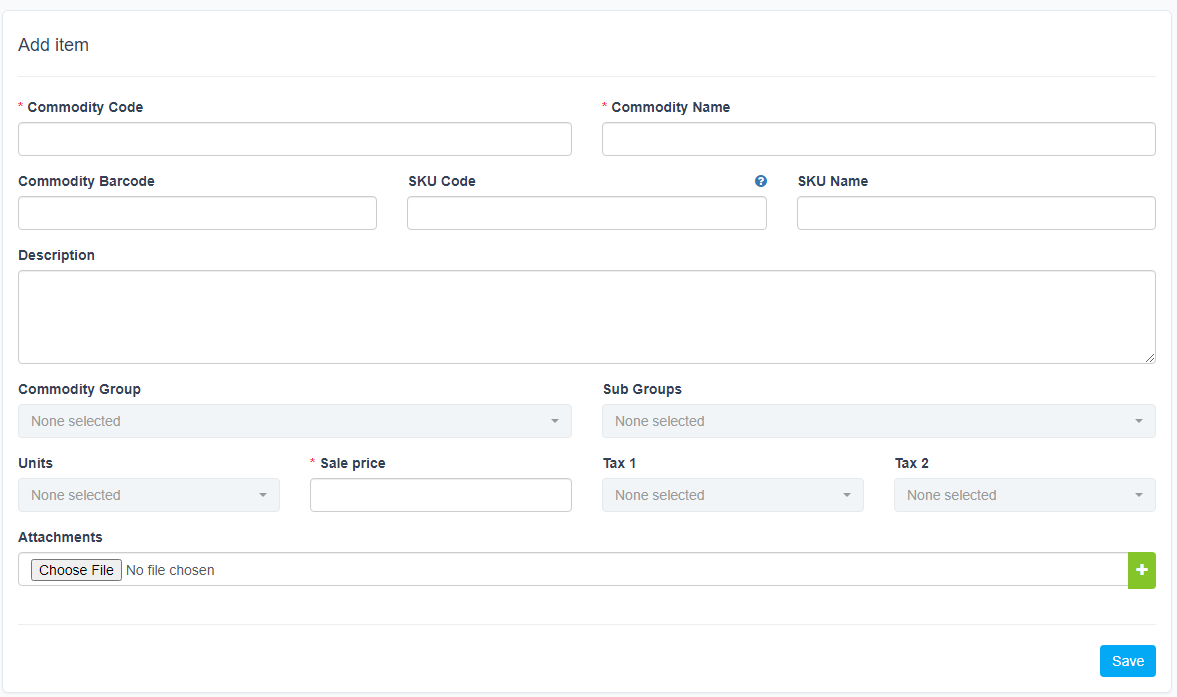Click the Tax 2 dropdown caret arrow
The width and height of the screenshot is (1177, 697).
coord(1138,495)
